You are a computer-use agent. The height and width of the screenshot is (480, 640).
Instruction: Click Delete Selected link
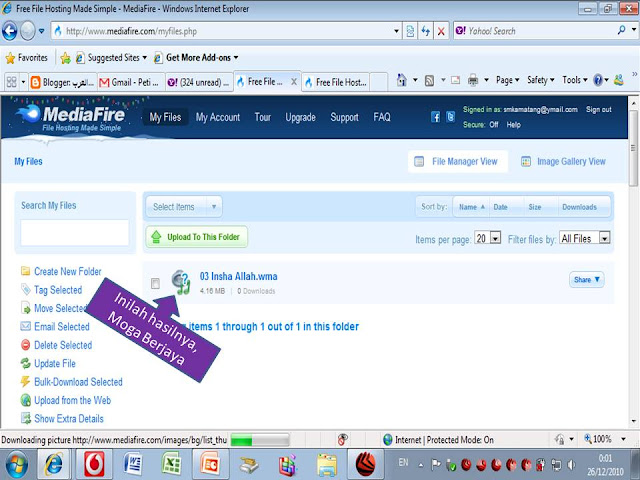click(63, 345)
